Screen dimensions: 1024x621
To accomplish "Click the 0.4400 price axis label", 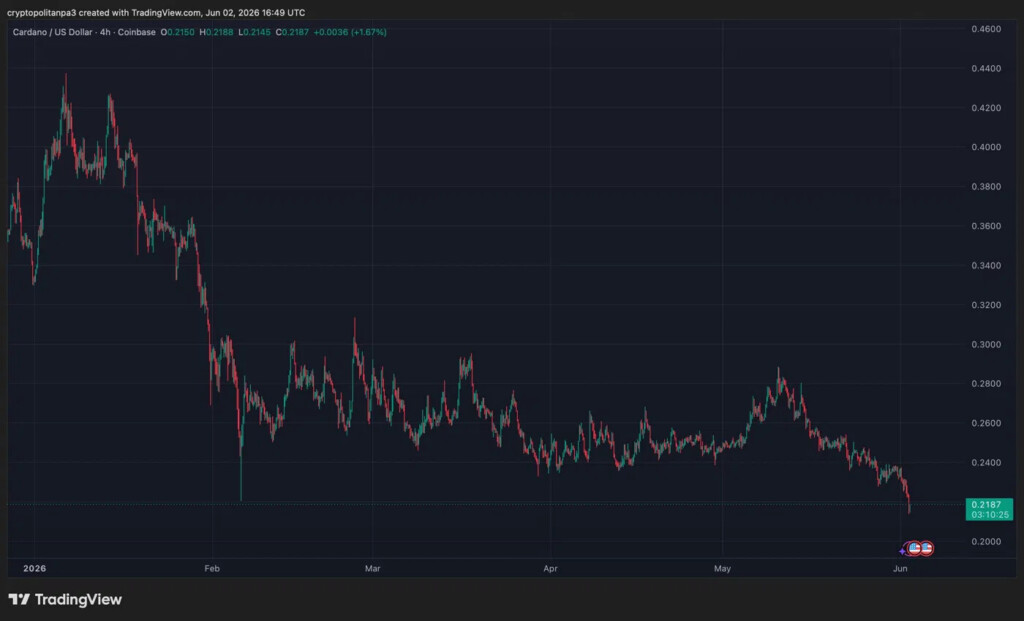I will coord(985,69).
